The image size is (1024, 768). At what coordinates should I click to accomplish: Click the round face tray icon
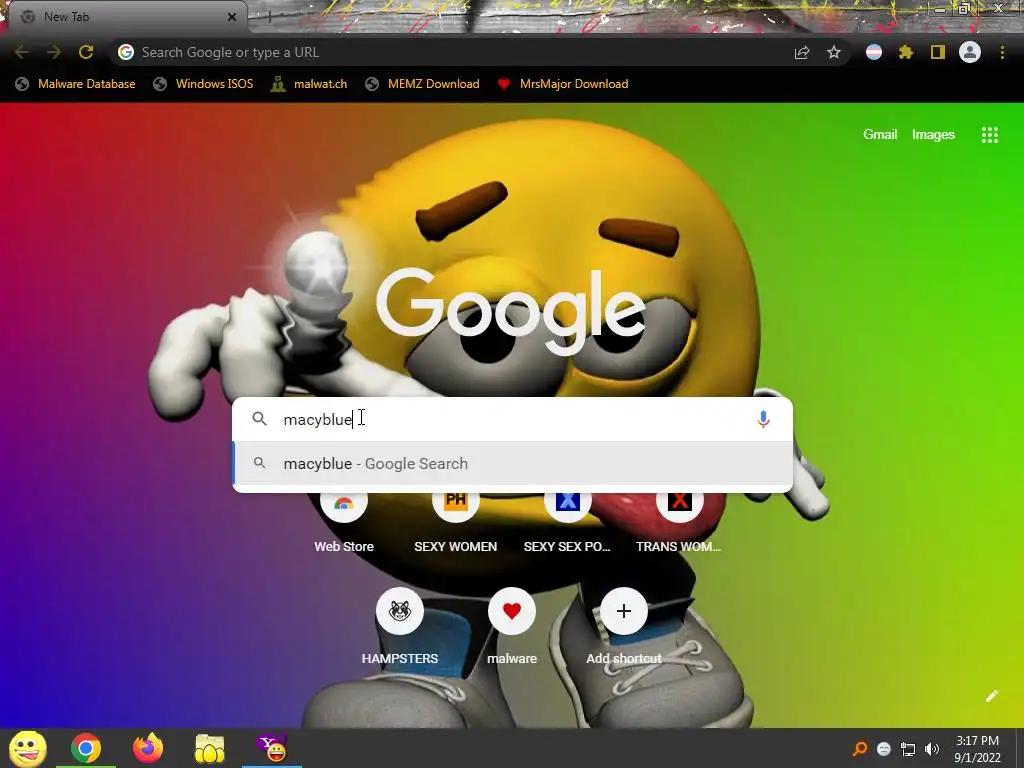point(884,749)
